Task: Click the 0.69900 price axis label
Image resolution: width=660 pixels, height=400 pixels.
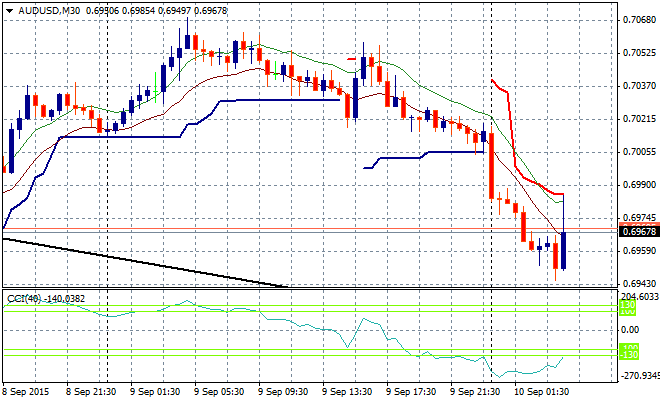Action: click(x=639, y=185)
